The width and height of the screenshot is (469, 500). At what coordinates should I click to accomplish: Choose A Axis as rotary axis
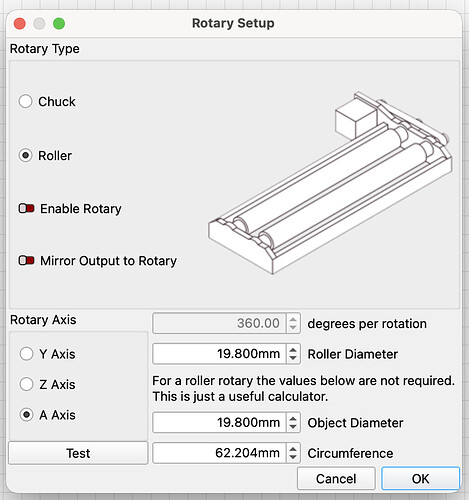pyautogui.click(x=26, y=415)
